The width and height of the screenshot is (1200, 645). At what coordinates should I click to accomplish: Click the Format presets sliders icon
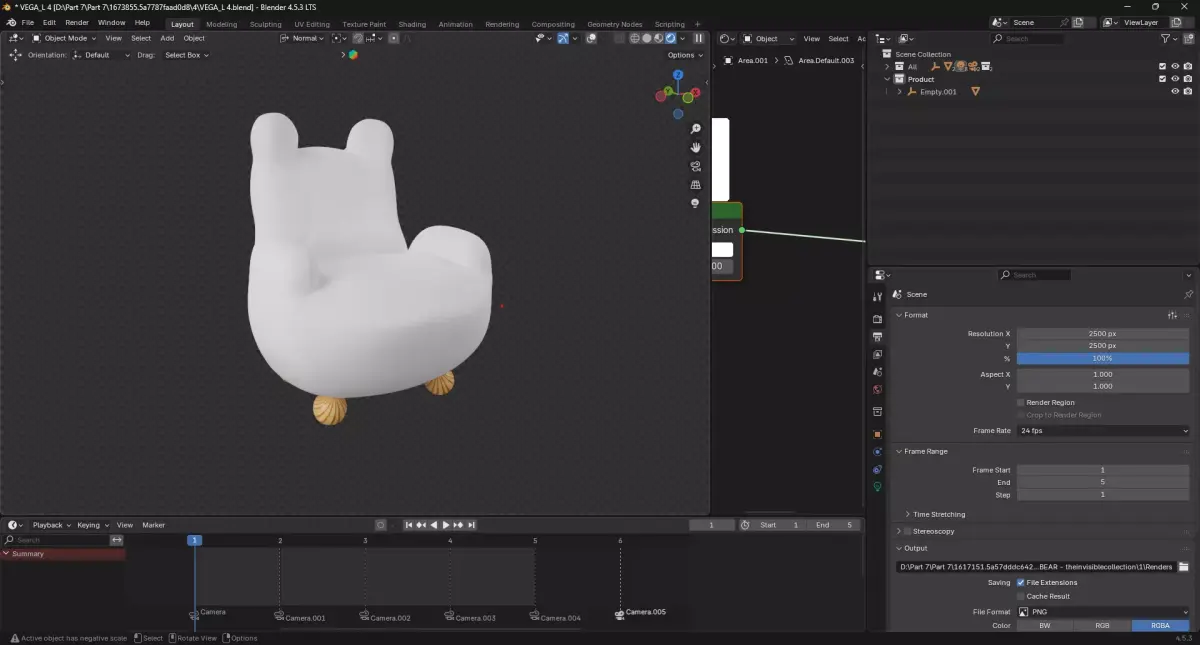pos(1172,315)
